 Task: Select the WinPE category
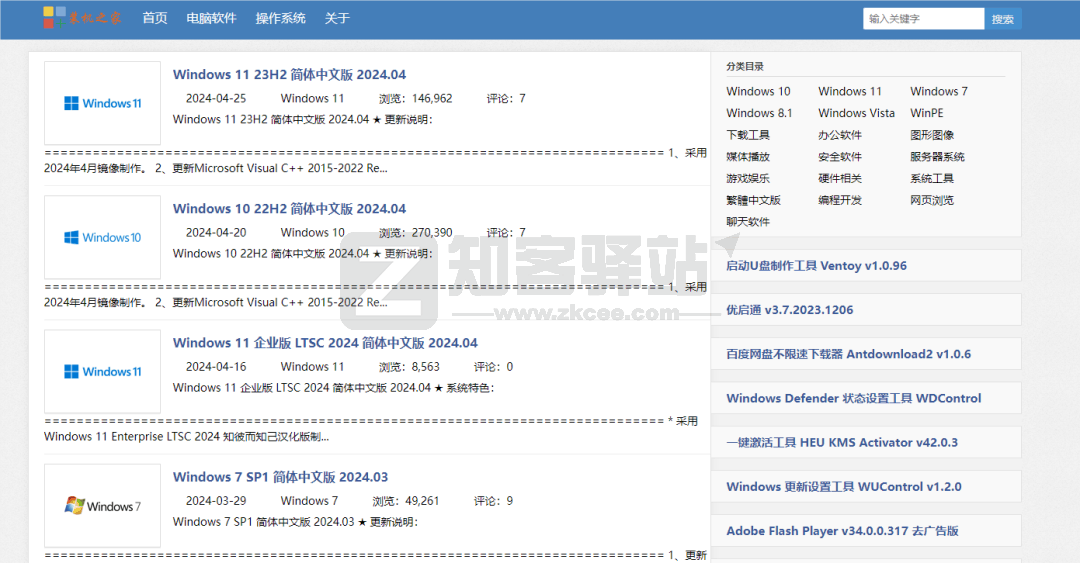coord(926,113)
